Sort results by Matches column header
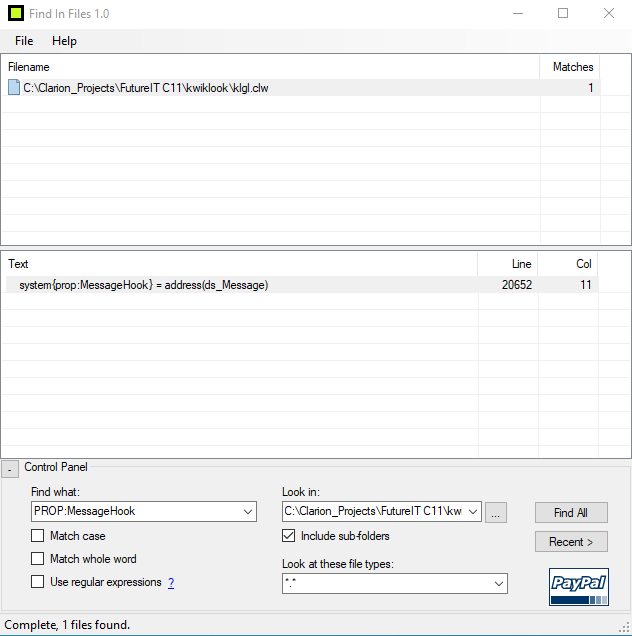This screenshot has width=632, height=636. tap(572, 67)
